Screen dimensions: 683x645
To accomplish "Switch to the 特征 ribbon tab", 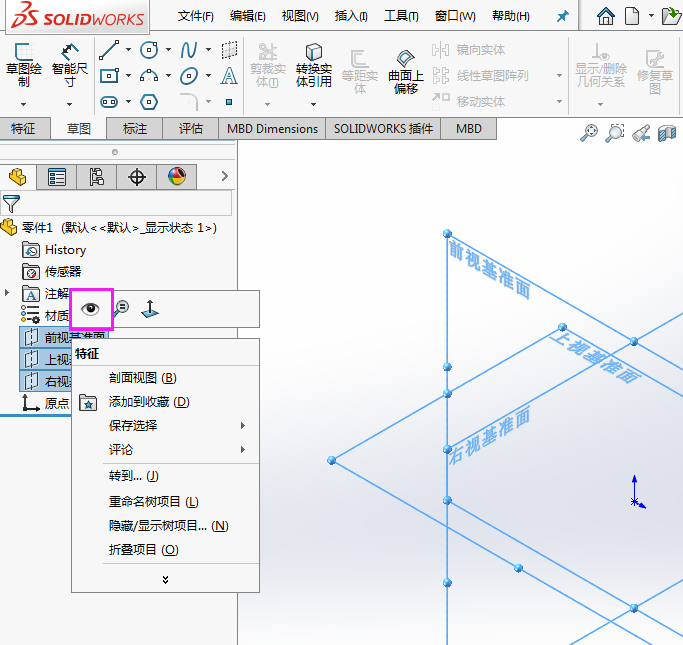I will point(25,128).
